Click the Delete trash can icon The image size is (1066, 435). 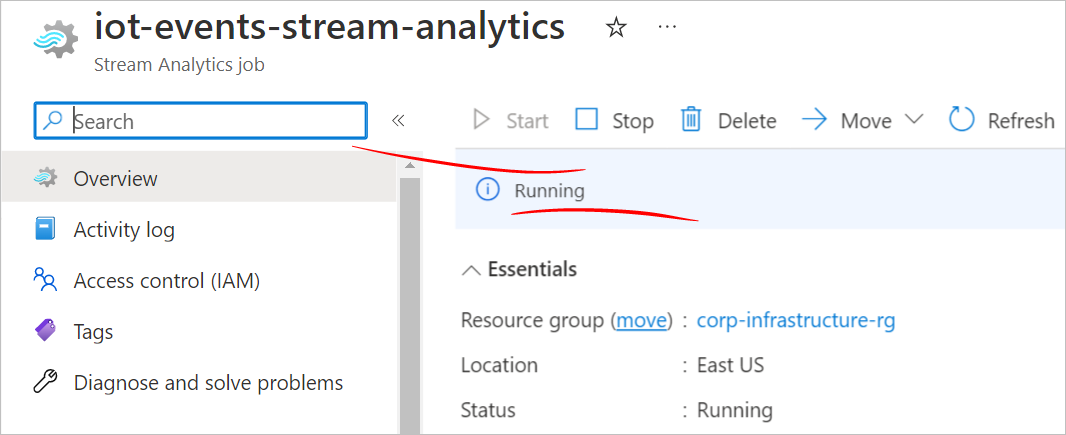click(691, 120)
